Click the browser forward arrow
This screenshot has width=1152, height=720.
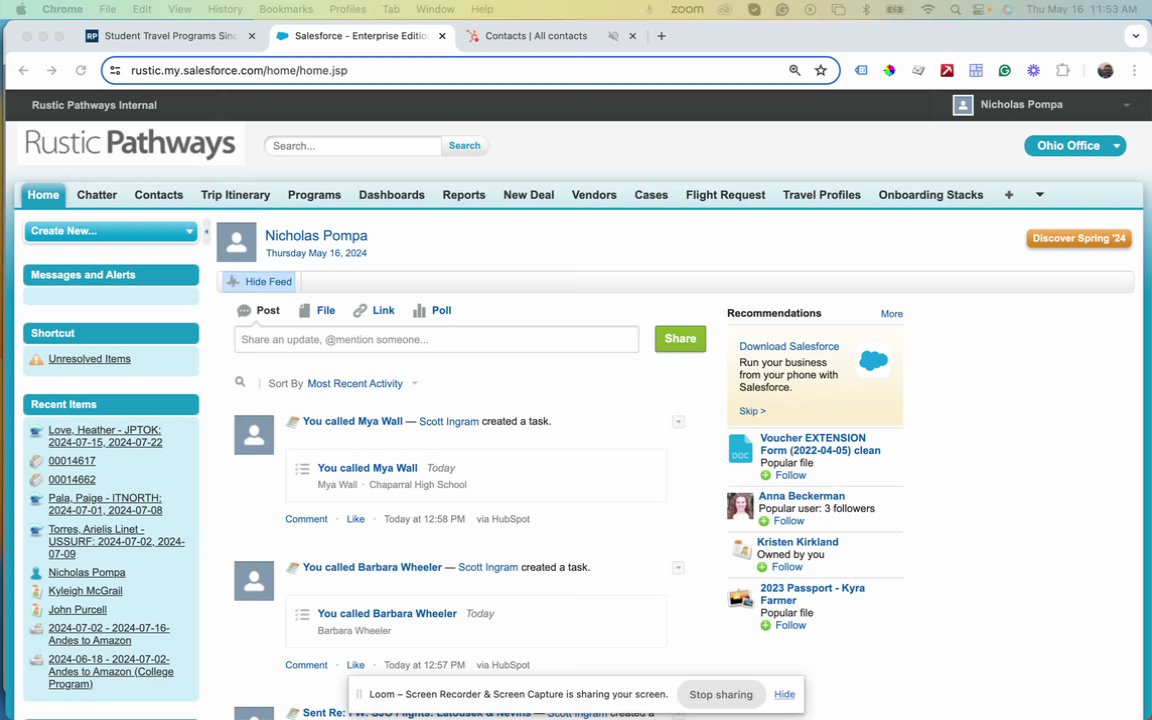click(x=51, y=71)
